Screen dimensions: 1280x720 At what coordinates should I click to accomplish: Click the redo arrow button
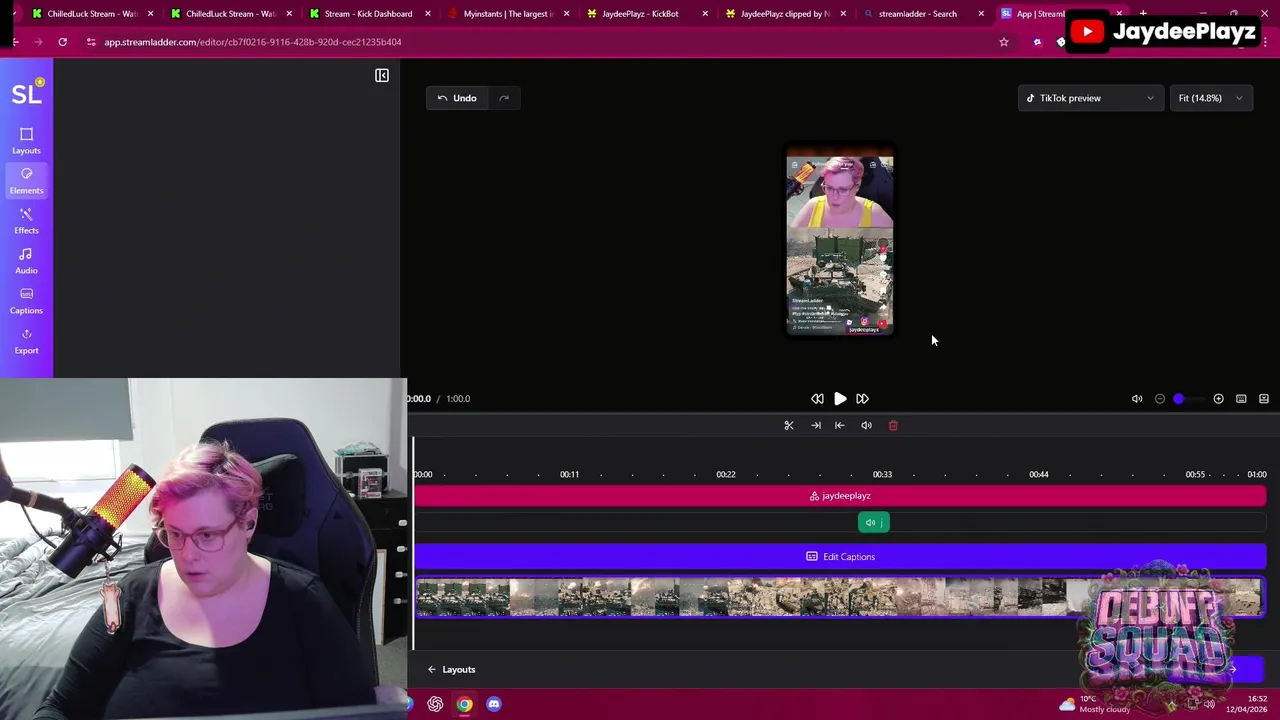point(504,98)
